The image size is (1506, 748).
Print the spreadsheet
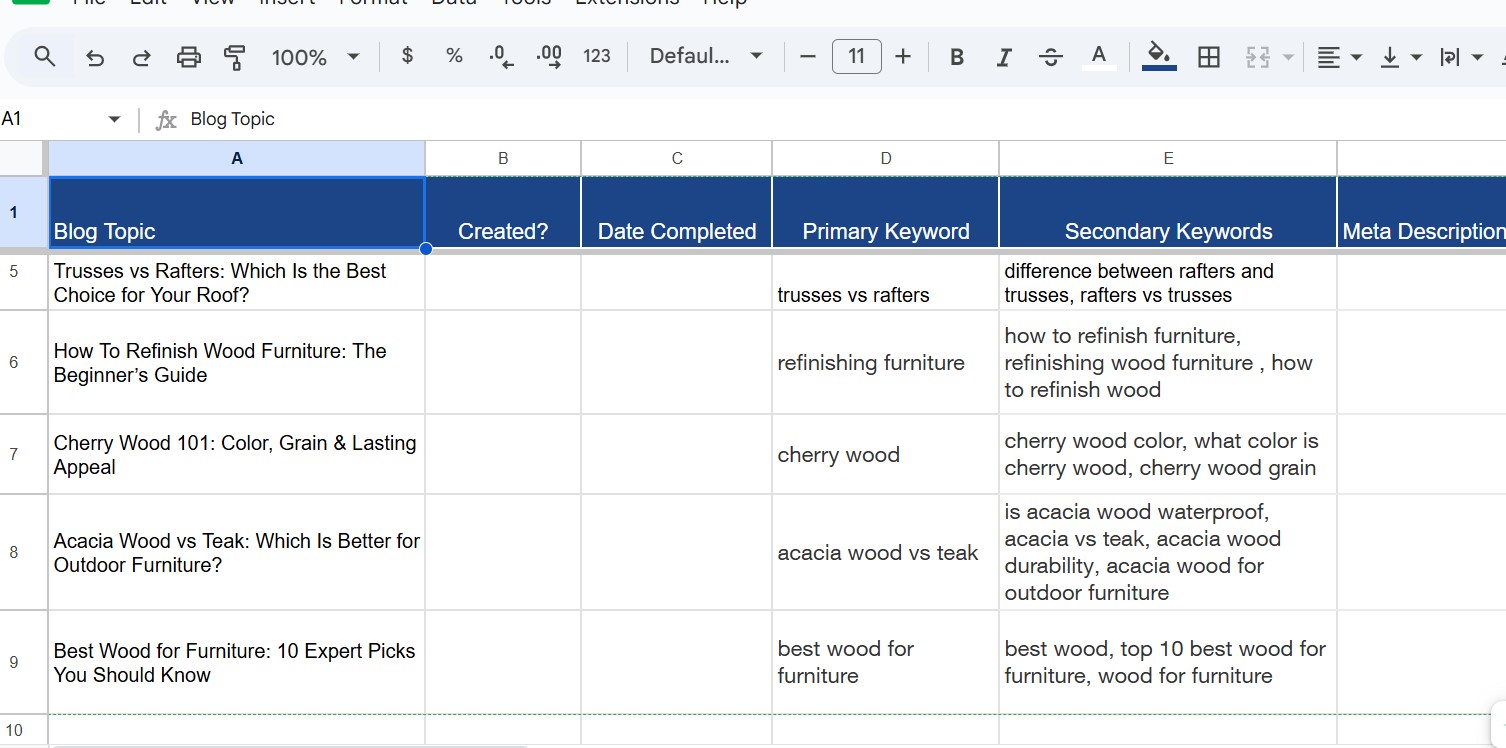(x=188, y=57)
